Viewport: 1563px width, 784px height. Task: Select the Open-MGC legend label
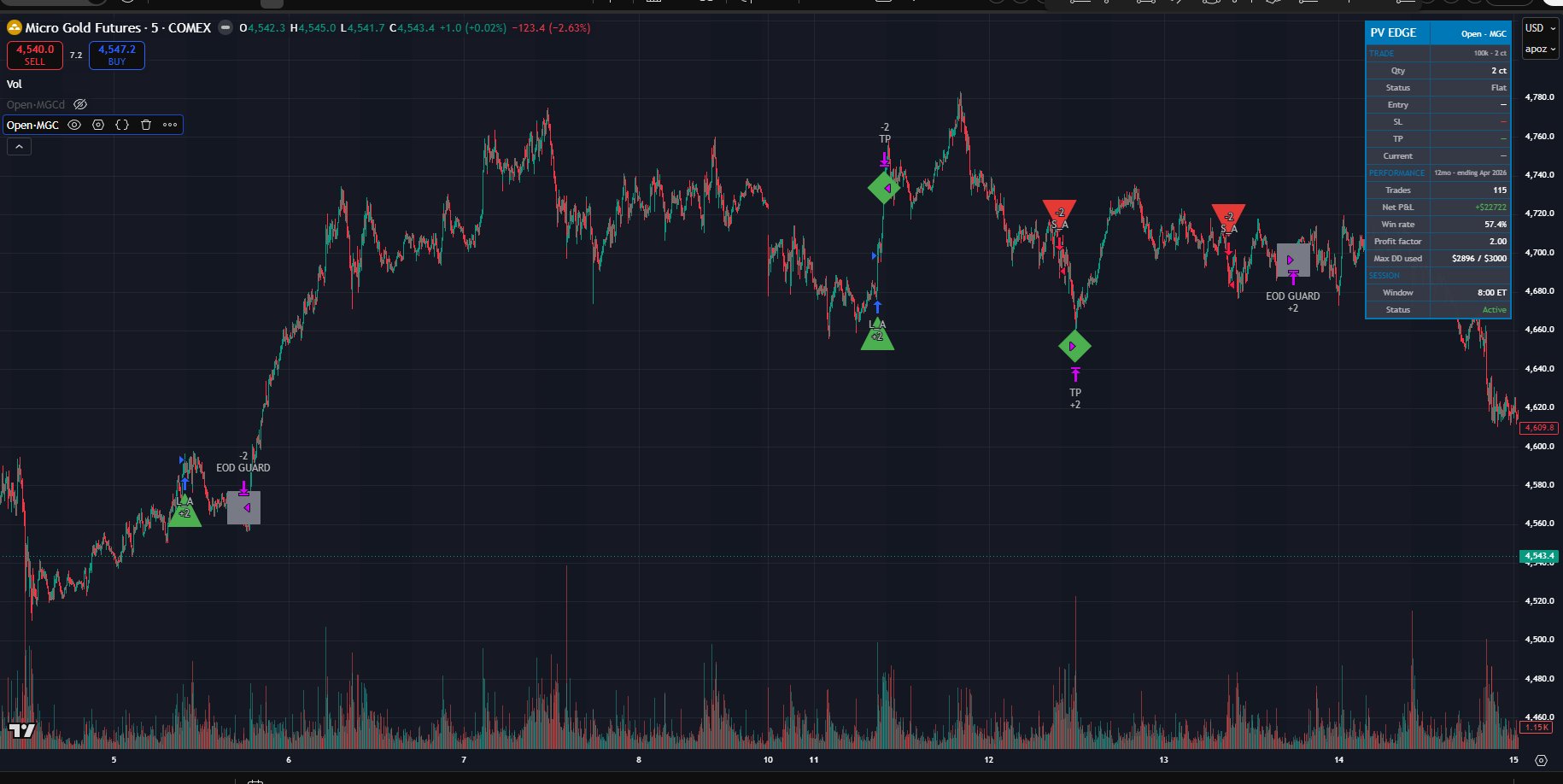tap(33, 125)
